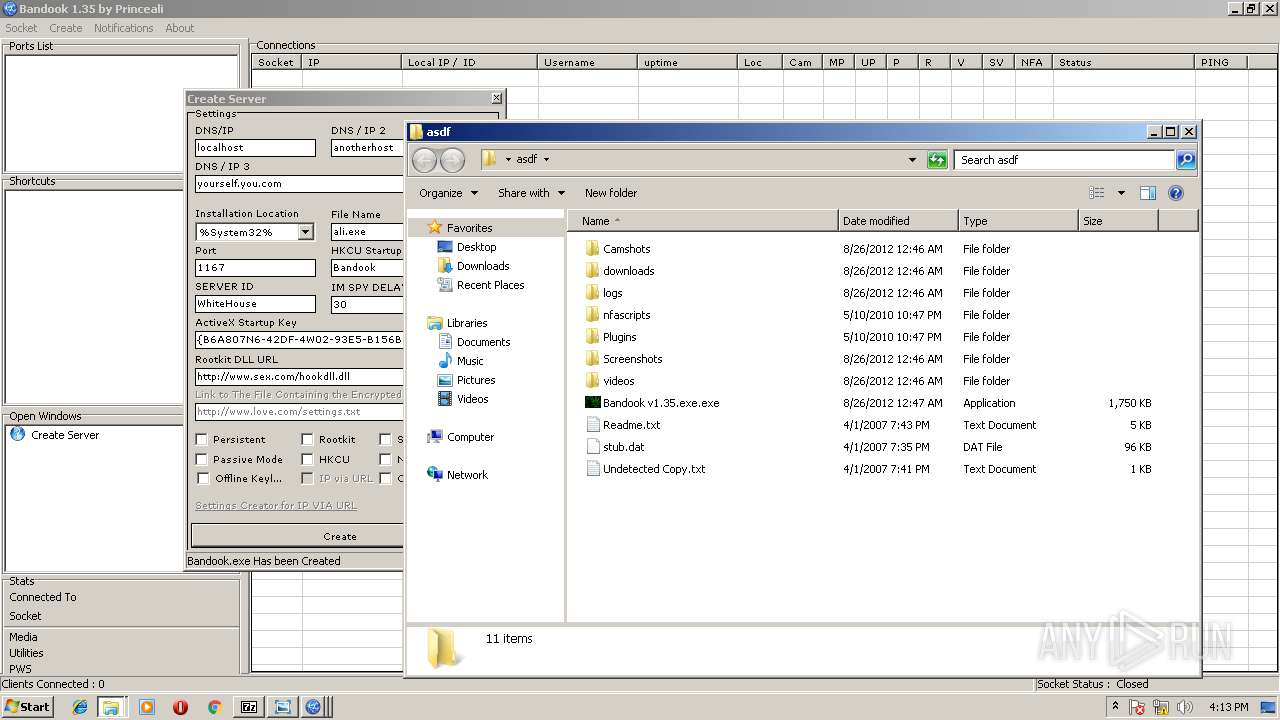Launch Google Chrome from taskbar
Screen dimensions: 1280x720
[x=214, y=707]
